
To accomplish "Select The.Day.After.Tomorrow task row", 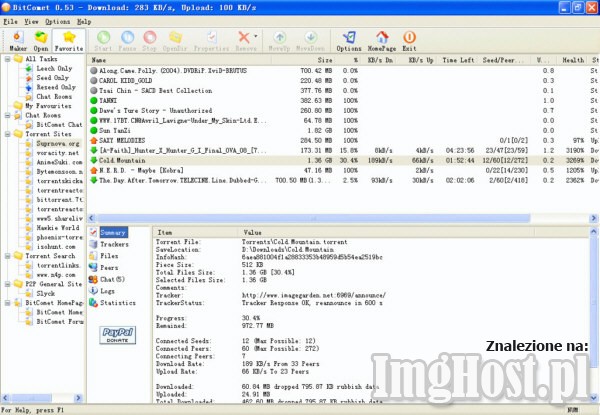I will point(344,180).
